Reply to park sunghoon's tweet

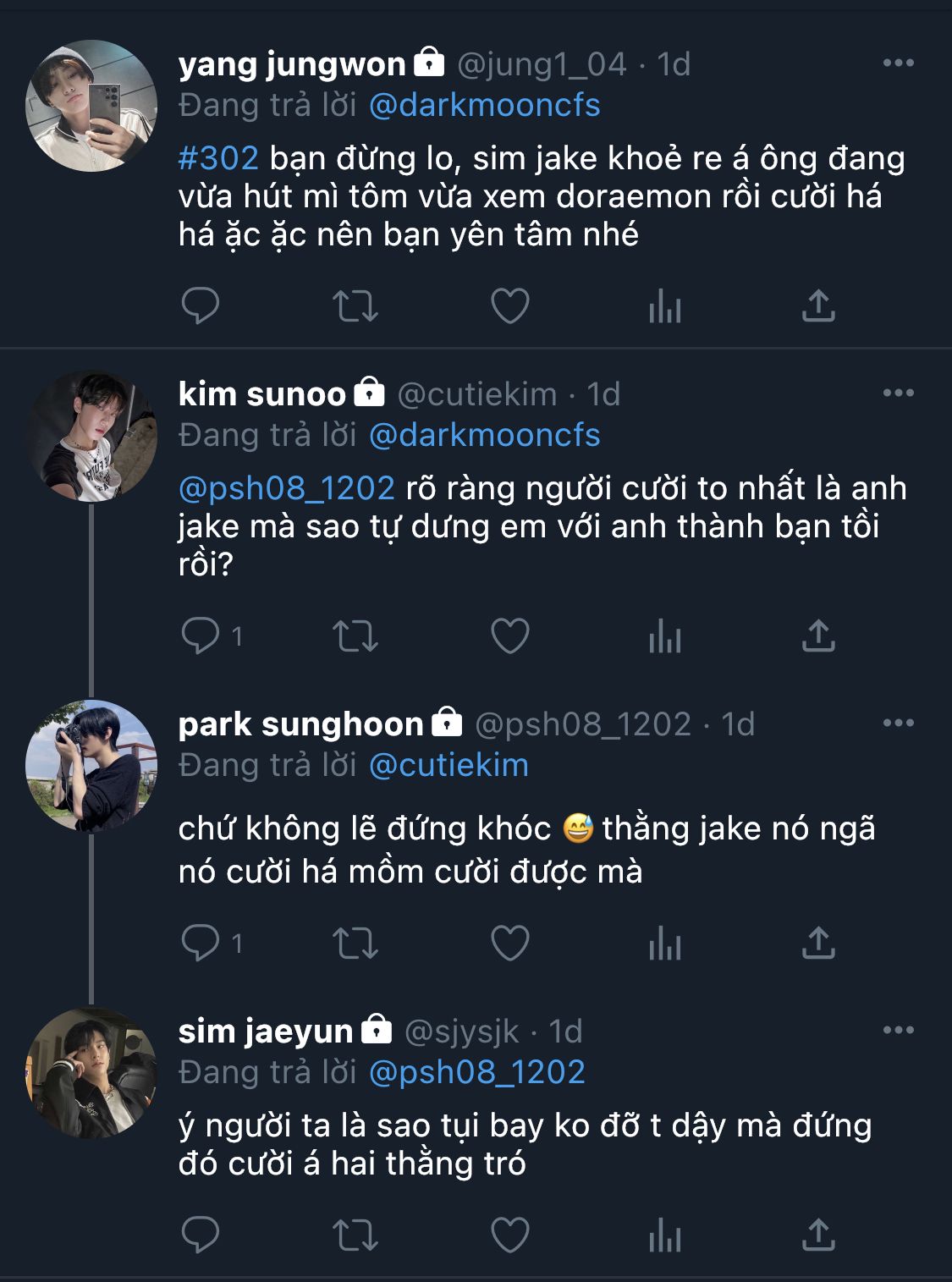(201, 943)
